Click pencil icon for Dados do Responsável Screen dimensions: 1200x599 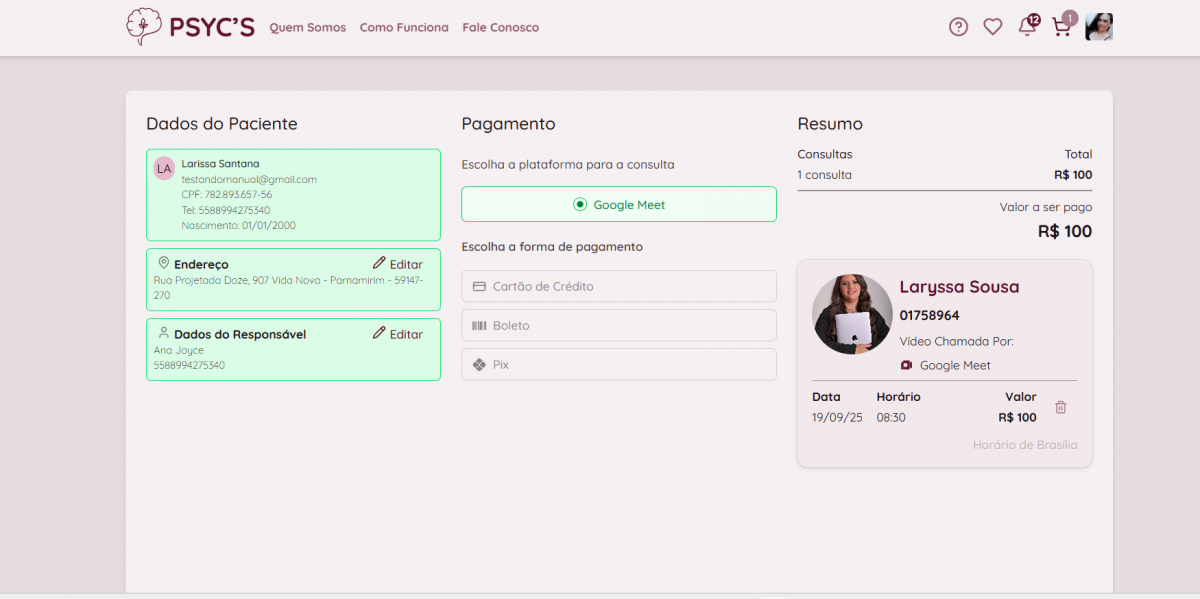click(x=379, y=333)
